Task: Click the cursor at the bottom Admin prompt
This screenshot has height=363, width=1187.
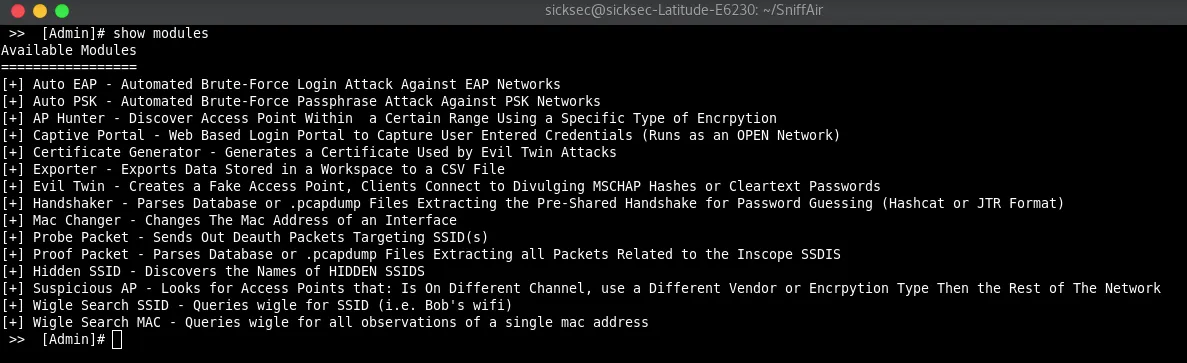Action: pos(117,340)
